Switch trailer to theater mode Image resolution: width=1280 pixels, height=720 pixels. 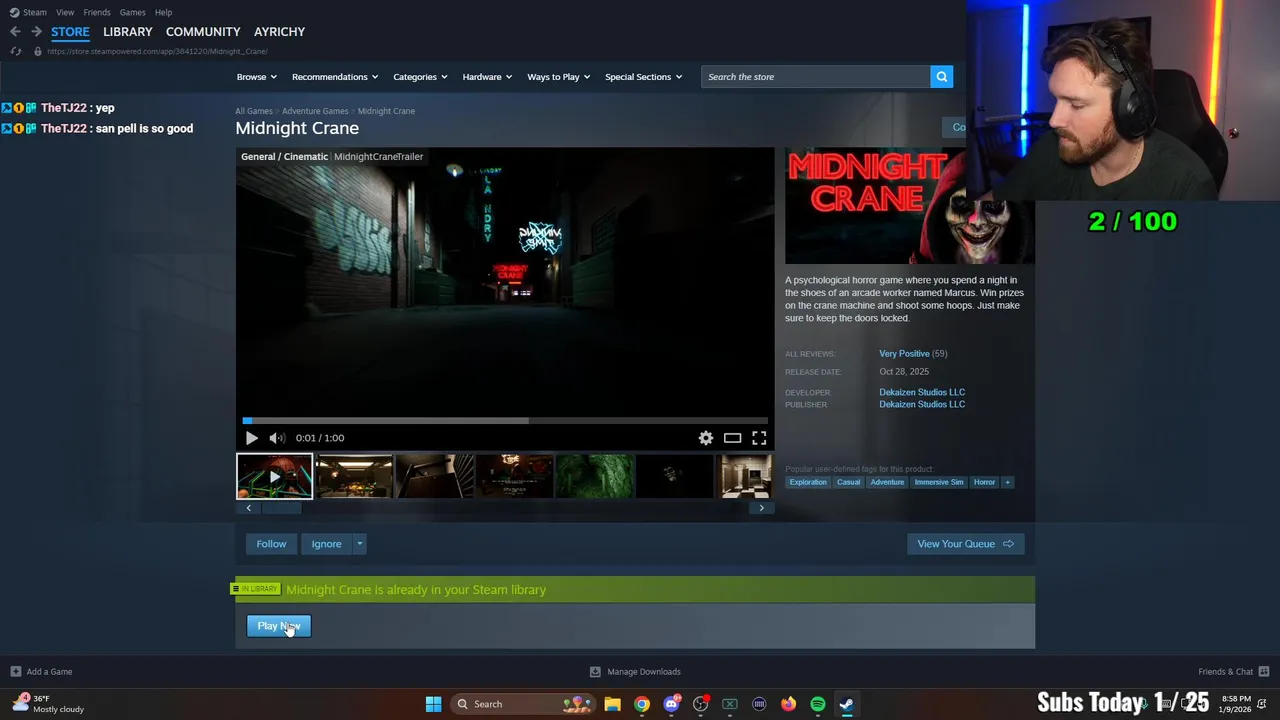(733, 438)
